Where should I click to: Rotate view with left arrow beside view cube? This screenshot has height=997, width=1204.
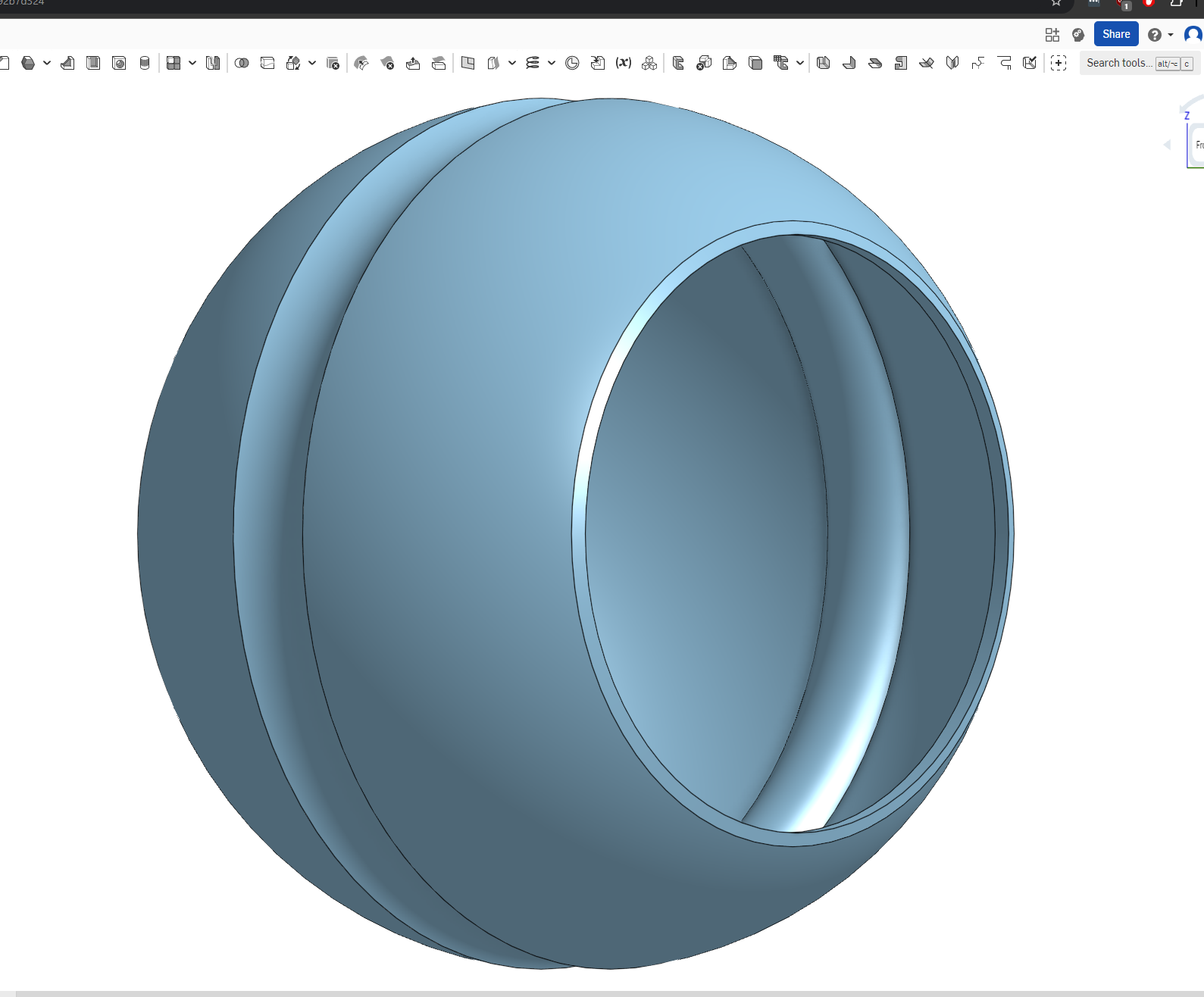click(1167, 145)
